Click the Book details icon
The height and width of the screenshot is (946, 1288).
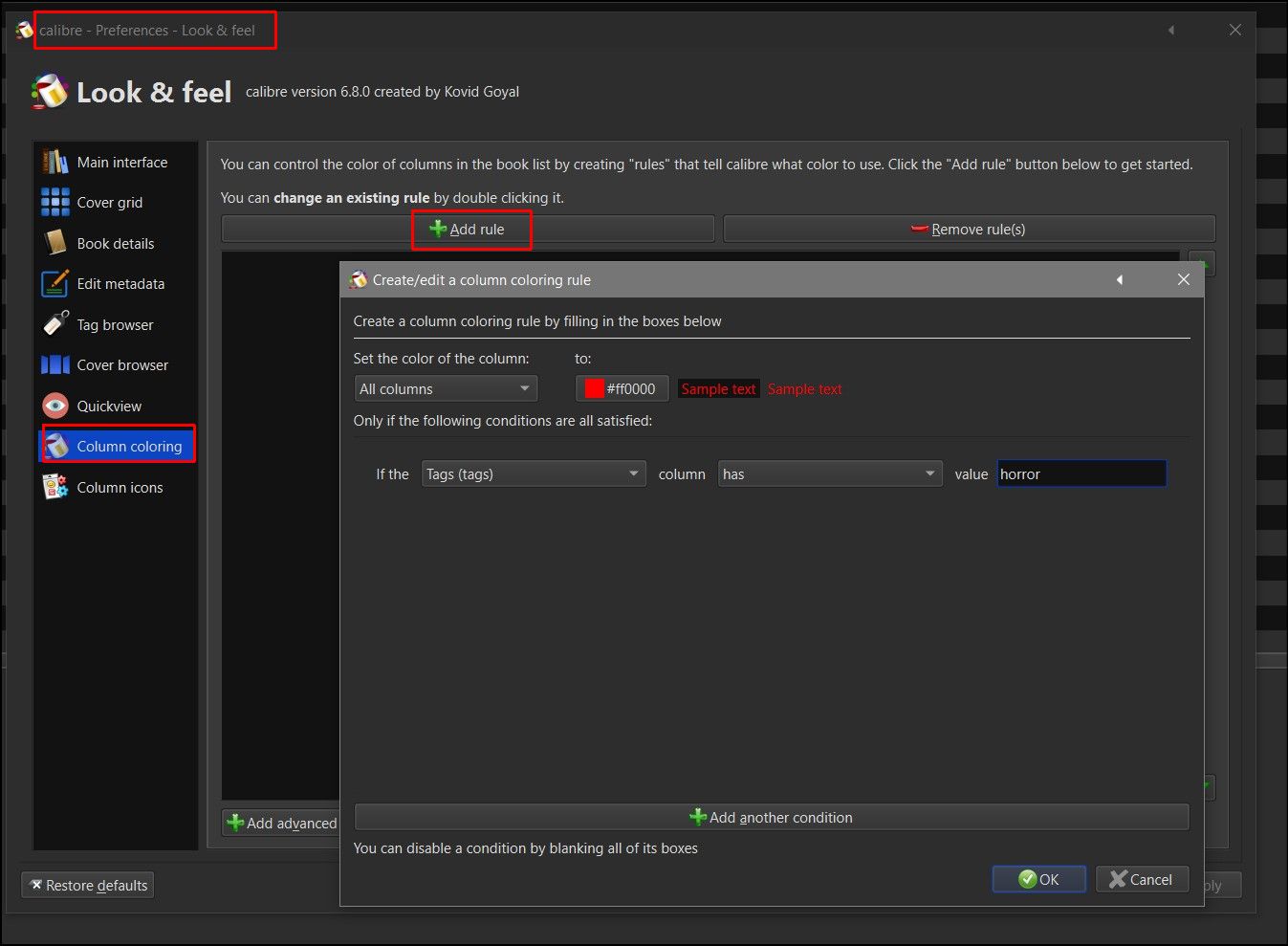pyautogui.click(x=55, y=243)
